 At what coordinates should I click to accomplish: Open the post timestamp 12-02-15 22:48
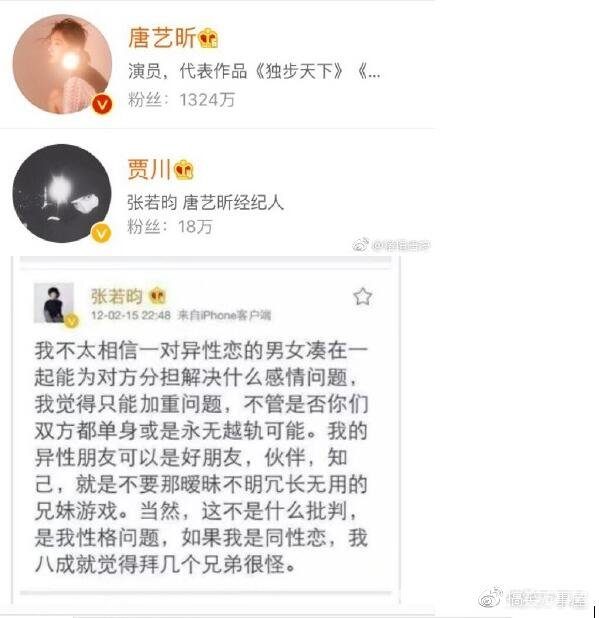tap(131, 315)
